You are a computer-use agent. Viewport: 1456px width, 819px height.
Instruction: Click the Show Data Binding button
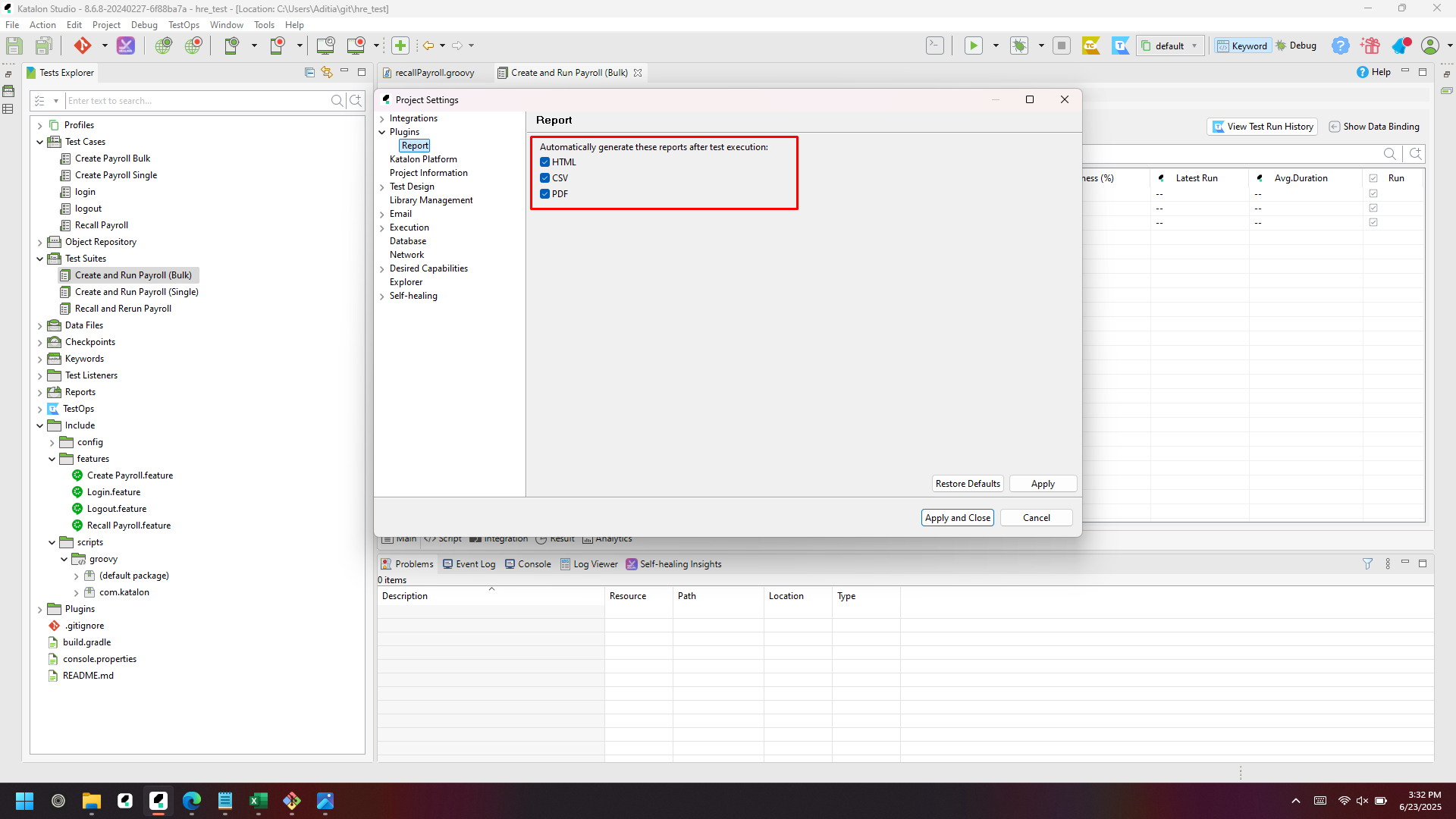(x=1373, y=127)
